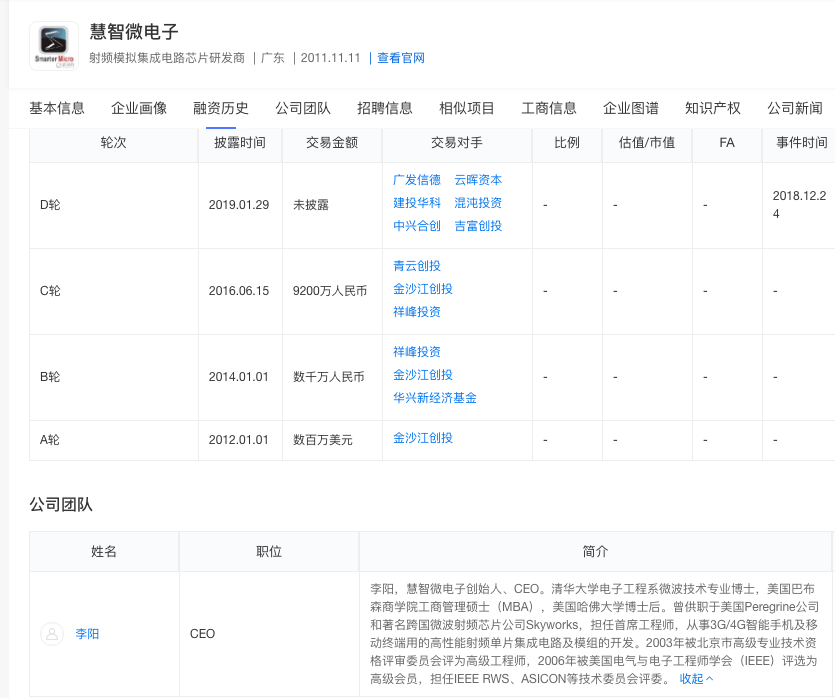Image resolution: width=835 pixels, height=698 pixels.
Task: Open investor 吉富创投
Action: 478,226
